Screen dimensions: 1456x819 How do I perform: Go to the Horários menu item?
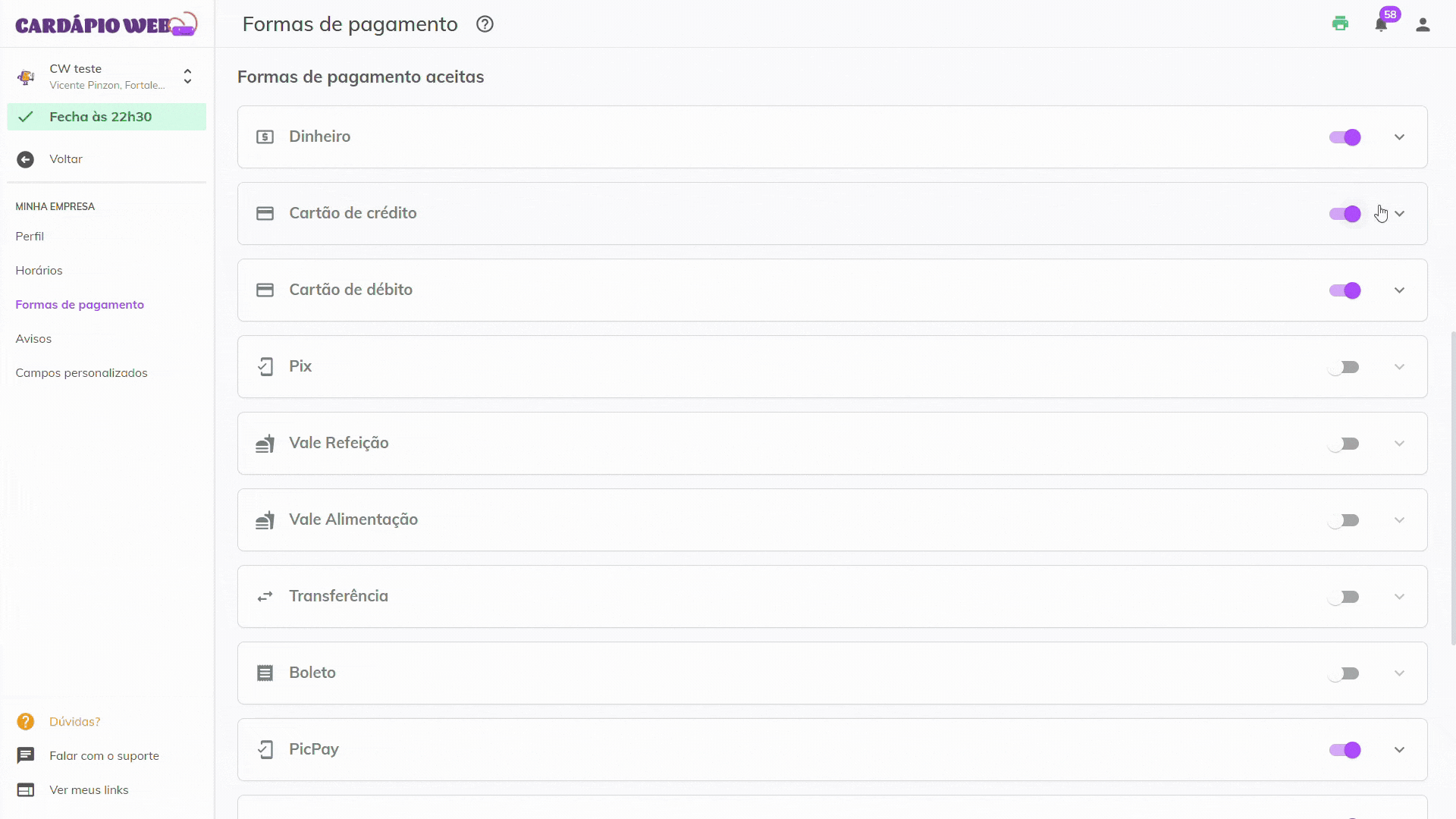coord(39,270)
